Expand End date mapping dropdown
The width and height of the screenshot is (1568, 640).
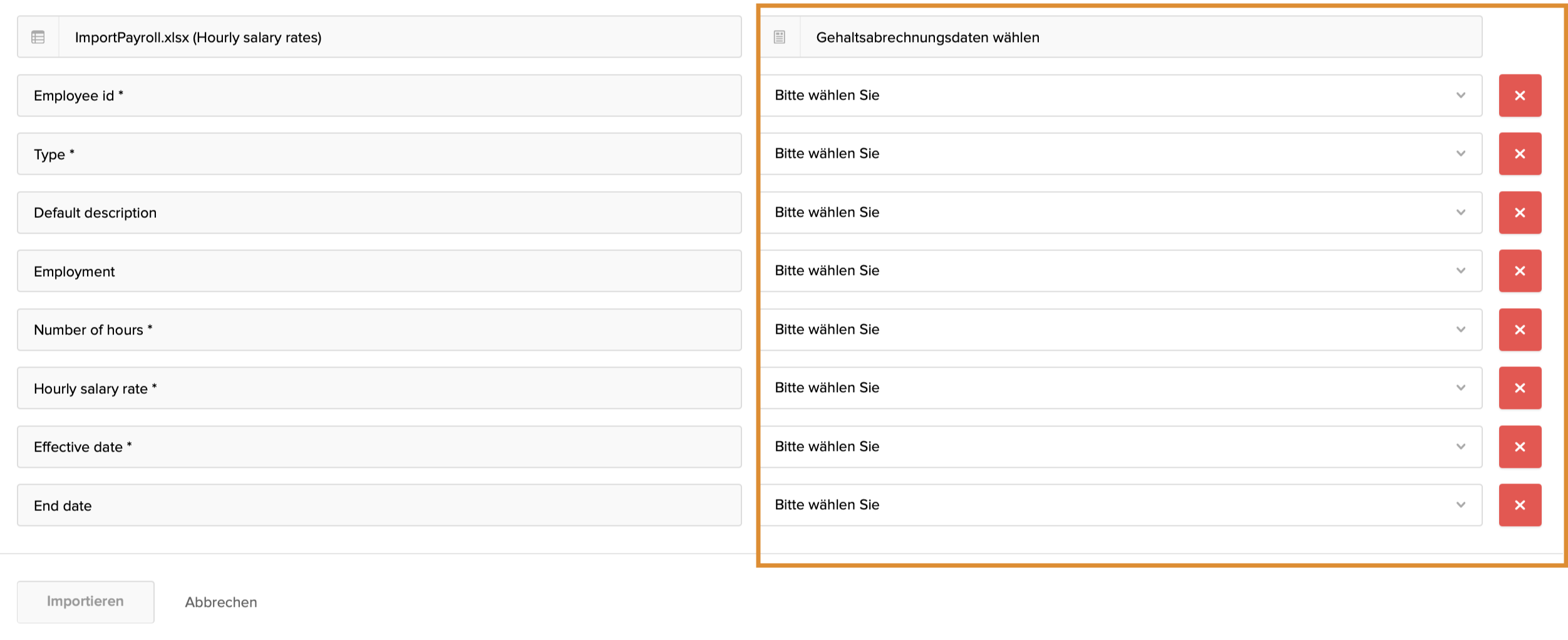coord(1121,505)
